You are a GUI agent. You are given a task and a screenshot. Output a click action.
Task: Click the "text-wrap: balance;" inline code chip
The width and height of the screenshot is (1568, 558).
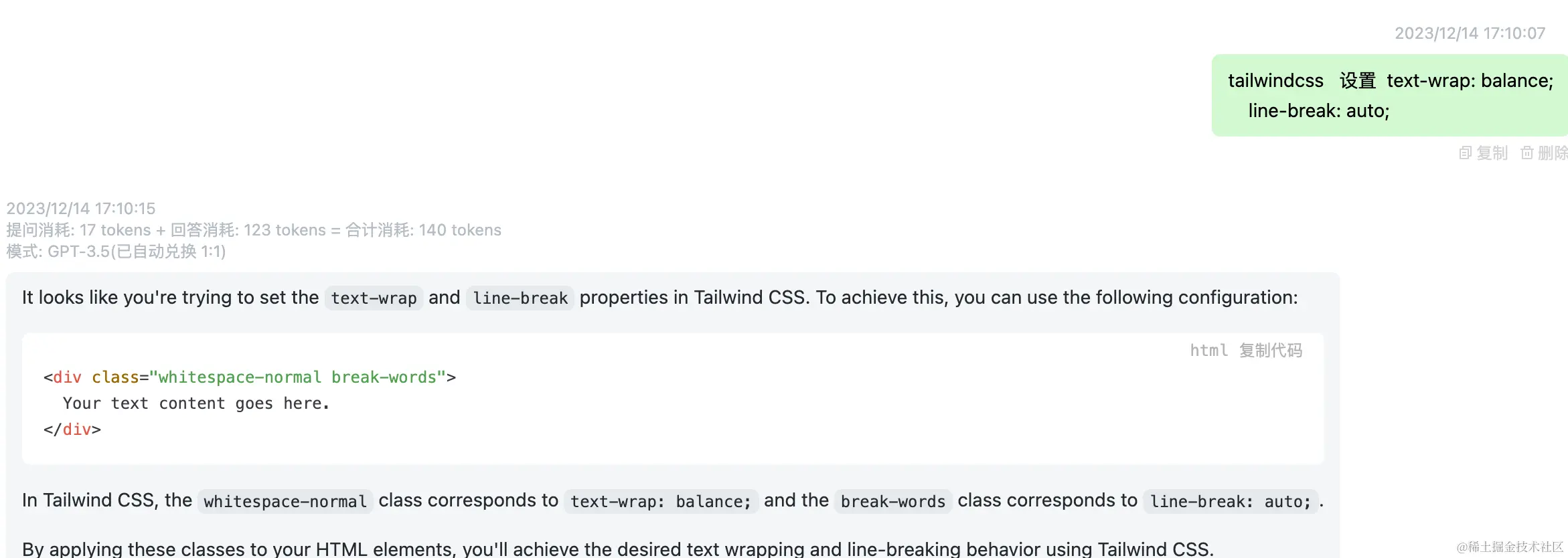(661, 502)
